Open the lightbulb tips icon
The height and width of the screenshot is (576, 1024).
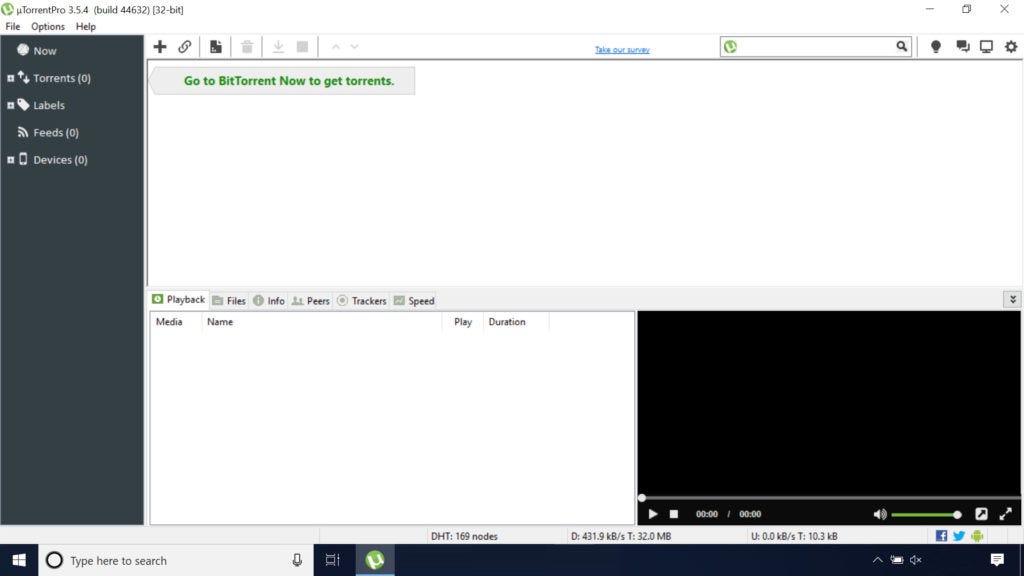[x=936, y=46]
